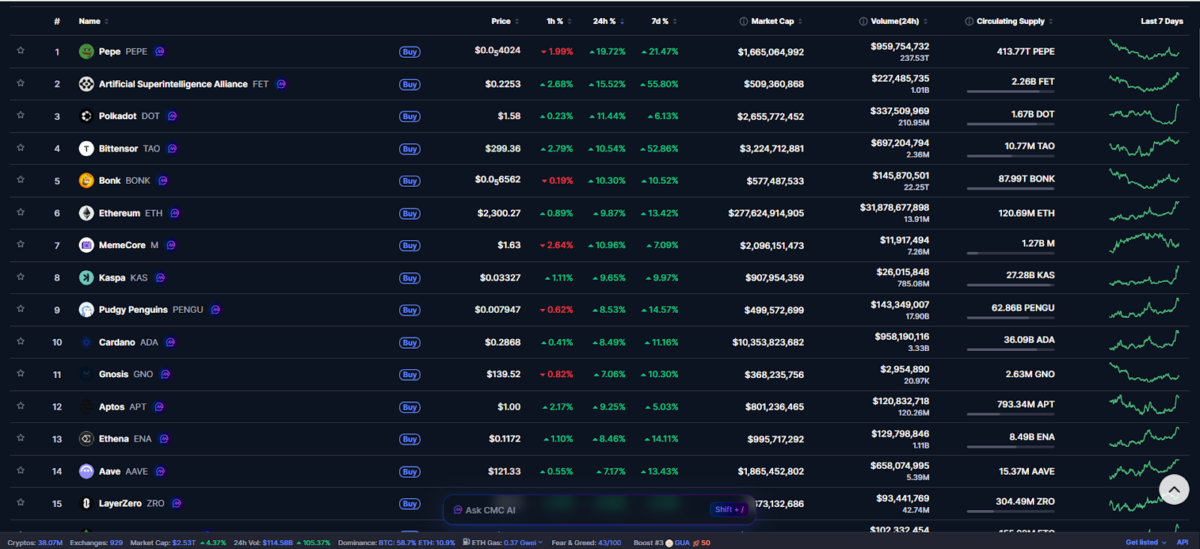
Task: Click the Buy button for Ethereum
Action: point(409,213)
